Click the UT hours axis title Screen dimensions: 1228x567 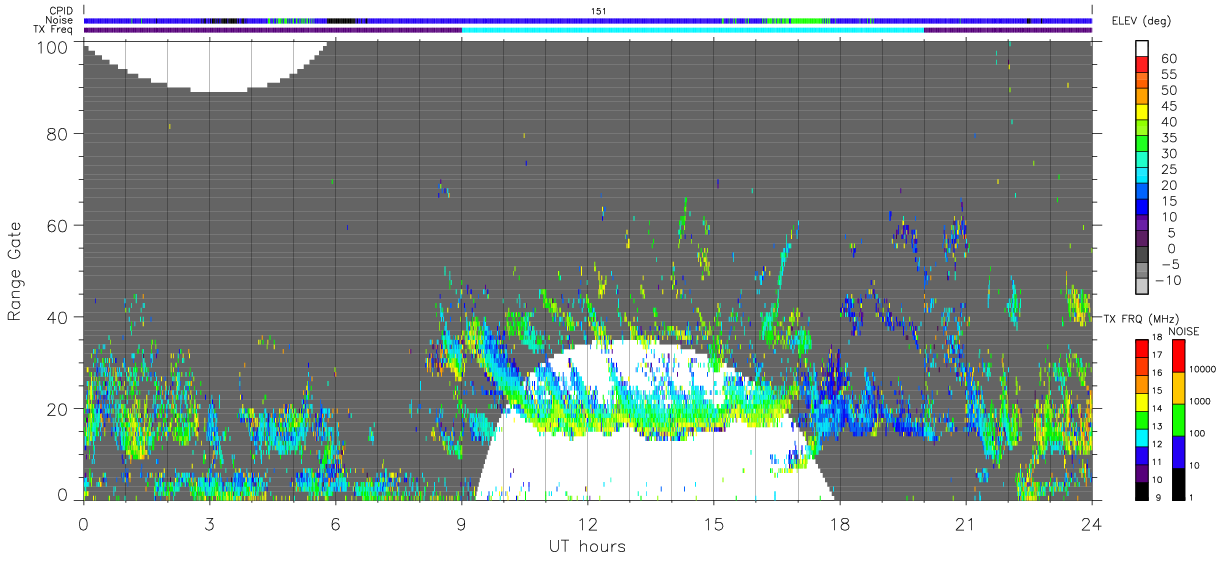coord(587,546)
